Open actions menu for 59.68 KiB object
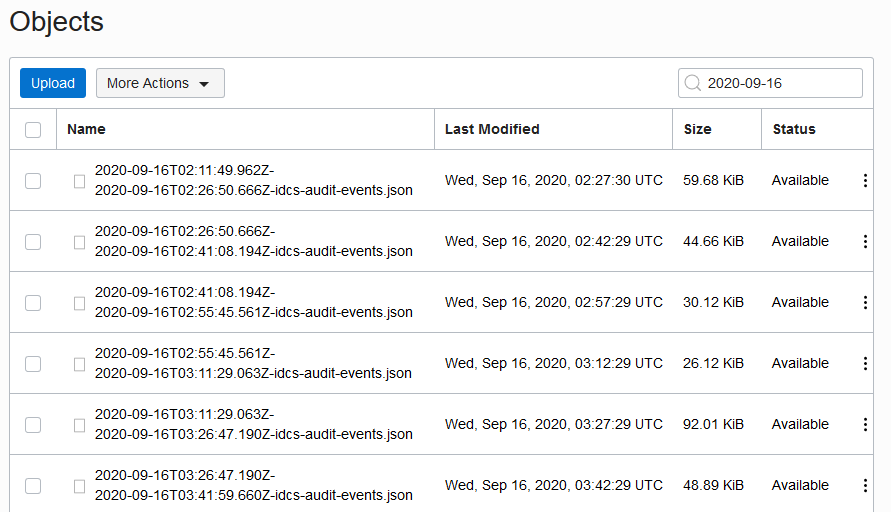 point(865,181)
